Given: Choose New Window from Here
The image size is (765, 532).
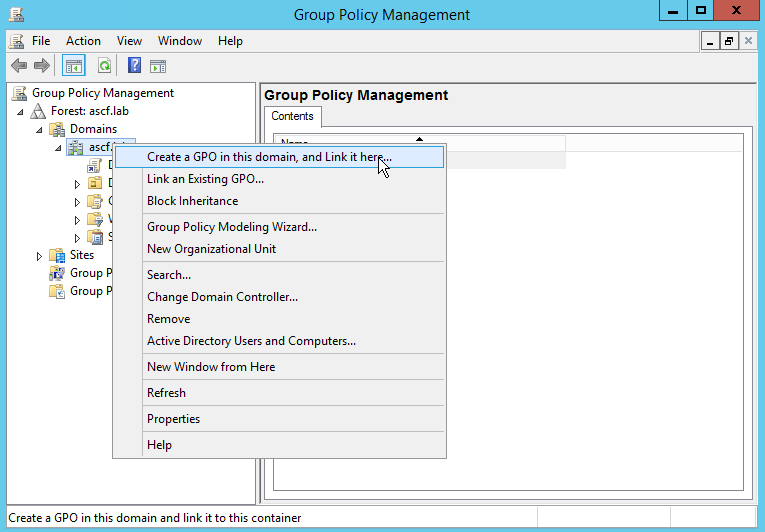Looking at the screenshot, I should click(280, 367).
